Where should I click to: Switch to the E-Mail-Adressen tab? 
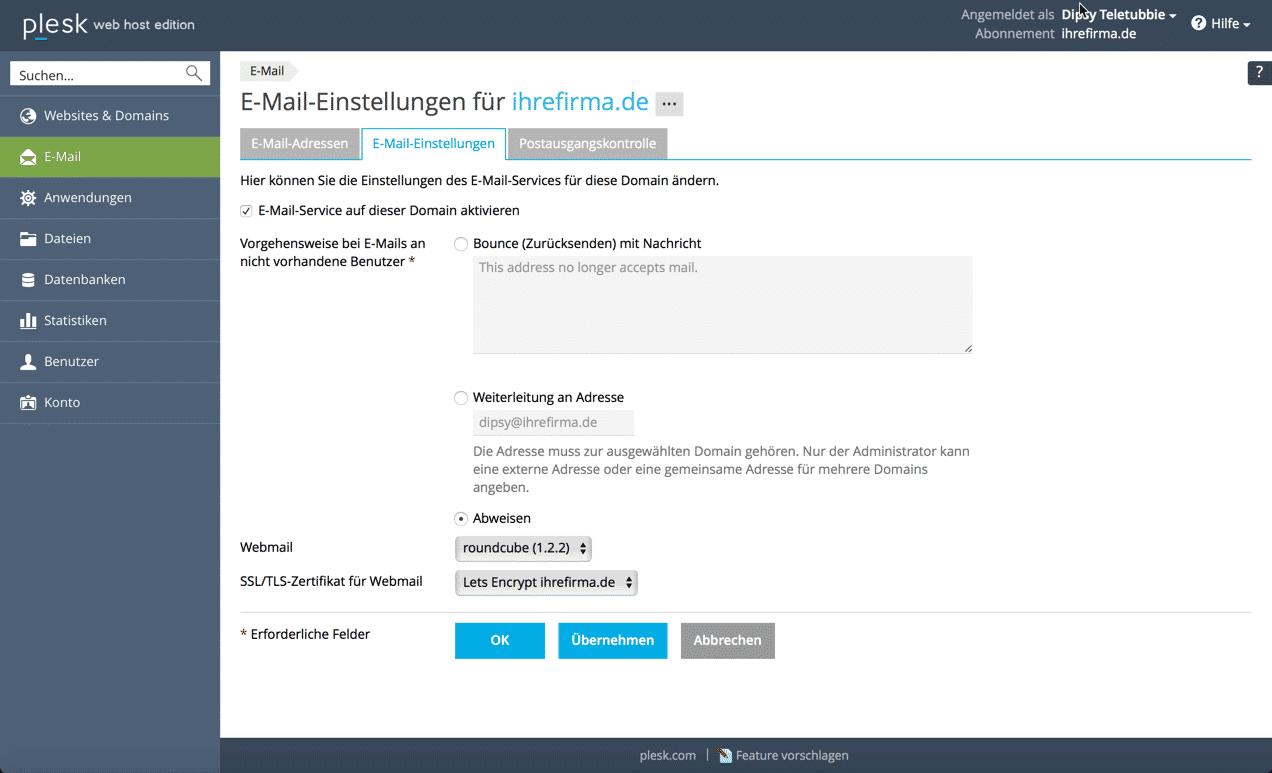coord(299,144)
